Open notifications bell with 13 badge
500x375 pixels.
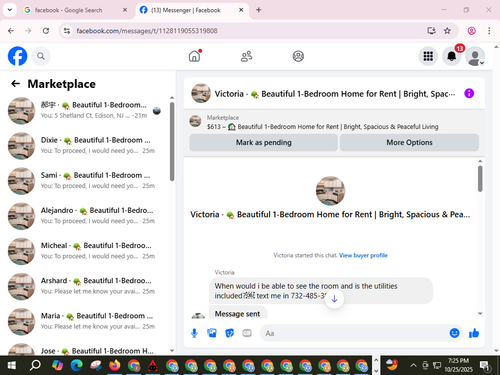point(452,56)
